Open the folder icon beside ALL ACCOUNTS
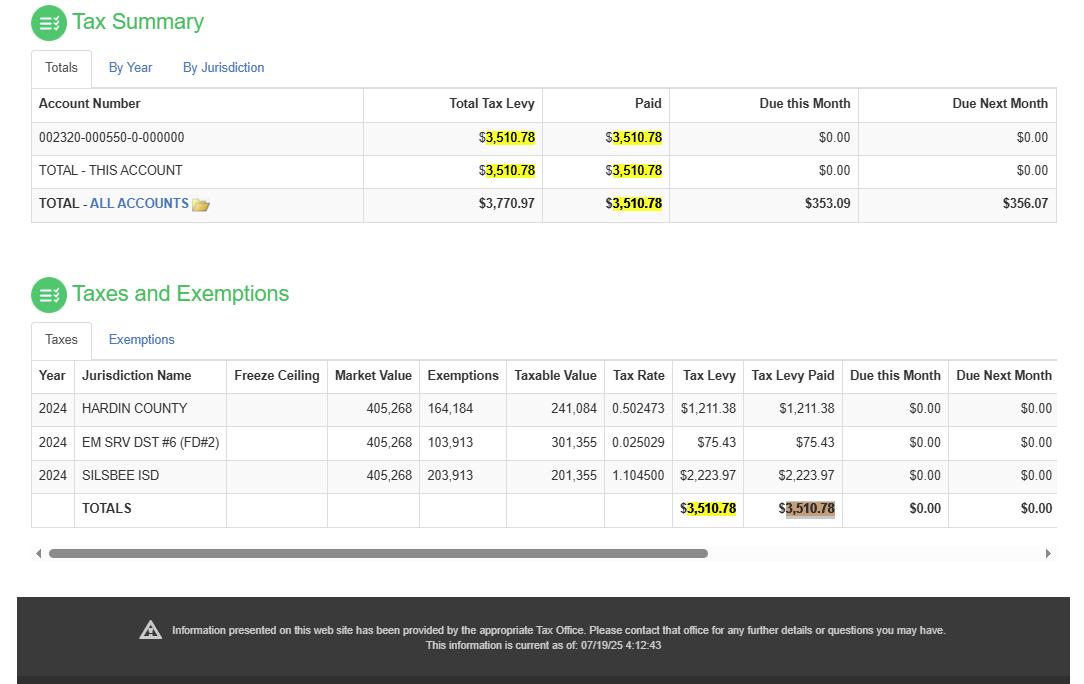Screen dimensions: 1084x684 point(201,205)
